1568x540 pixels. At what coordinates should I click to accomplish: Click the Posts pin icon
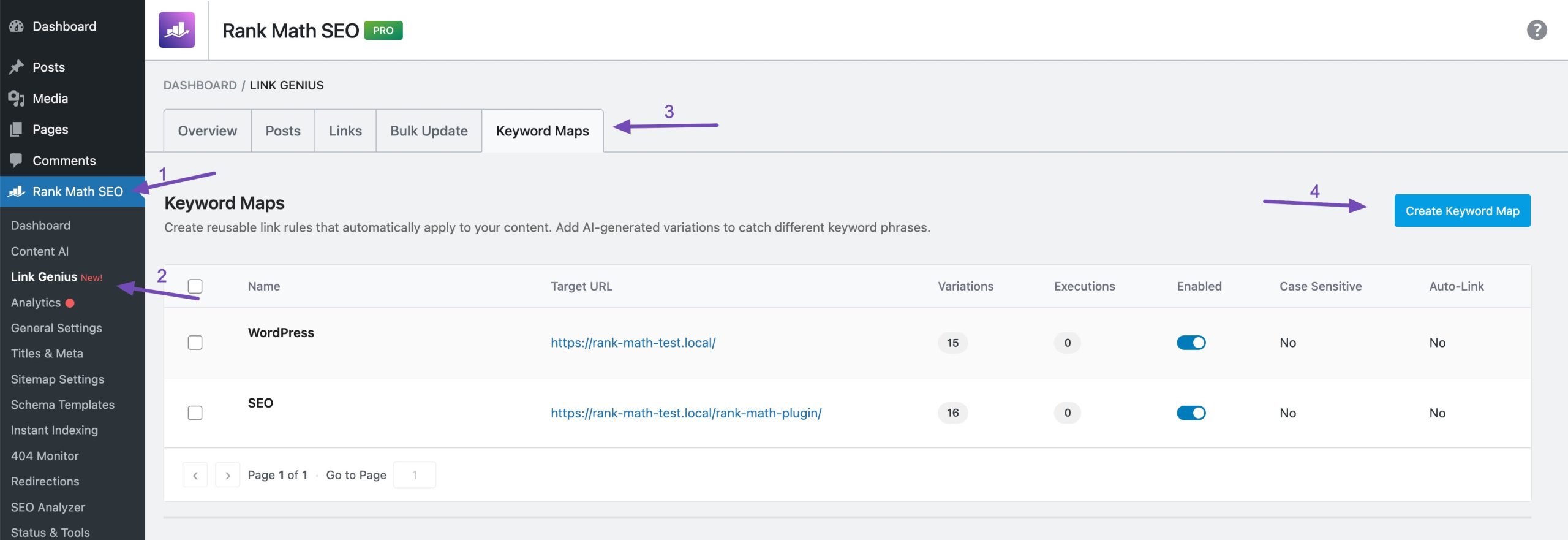pyautogui.click(x=17, y=67)
